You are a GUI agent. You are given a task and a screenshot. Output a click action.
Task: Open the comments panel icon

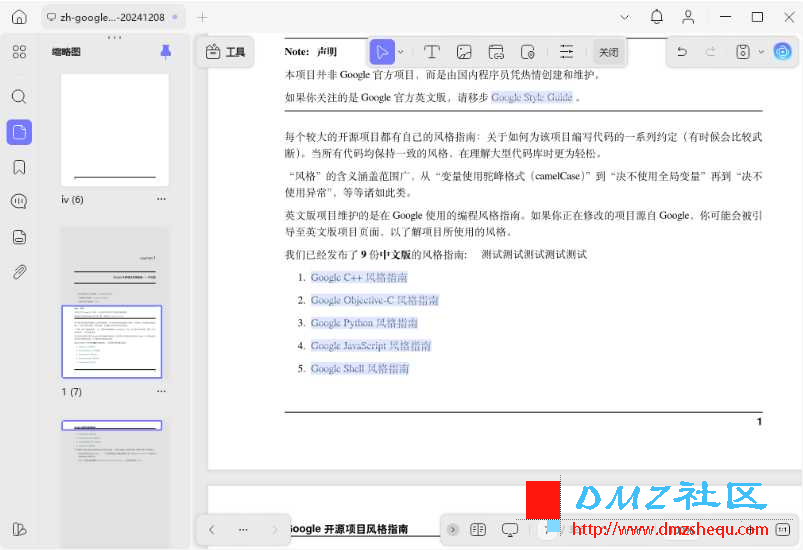click(x=19, y=201)
